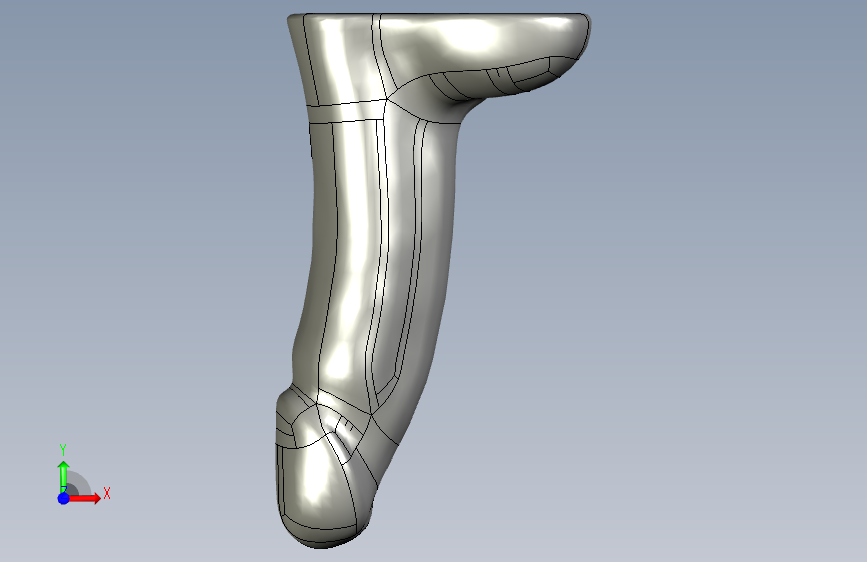Screen dimensions: 867x562
Task: Click the green Y axis arrow of triad
Action: pyautogui.click(x=64, y=475)
